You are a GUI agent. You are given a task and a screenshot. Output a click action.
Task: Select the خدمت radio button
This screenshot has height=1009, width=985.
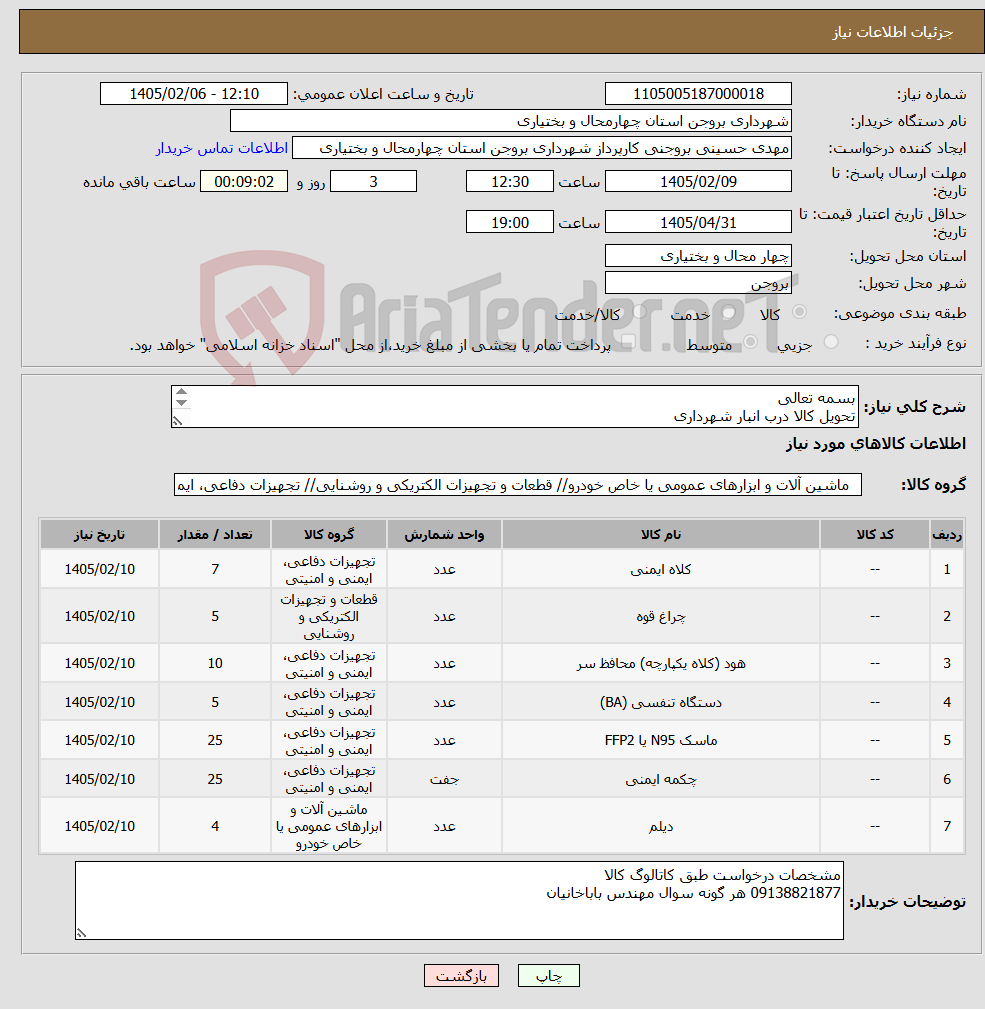[x=729, y=312]
